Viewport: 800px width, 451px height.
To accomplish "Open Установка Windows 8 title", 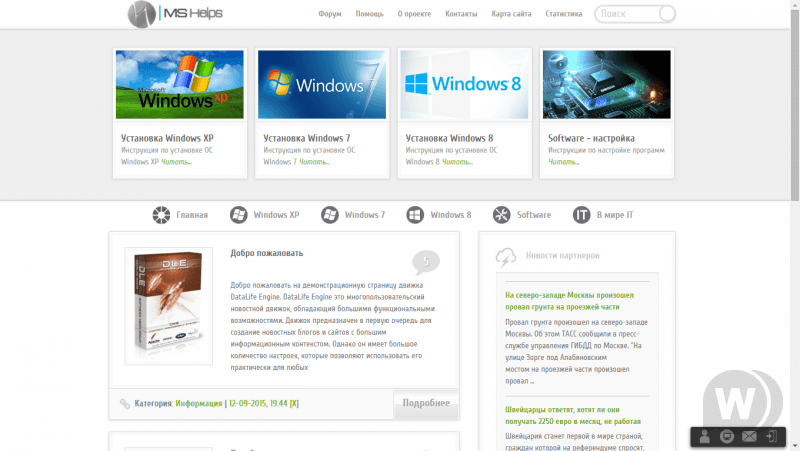I will tap(449, 138).
